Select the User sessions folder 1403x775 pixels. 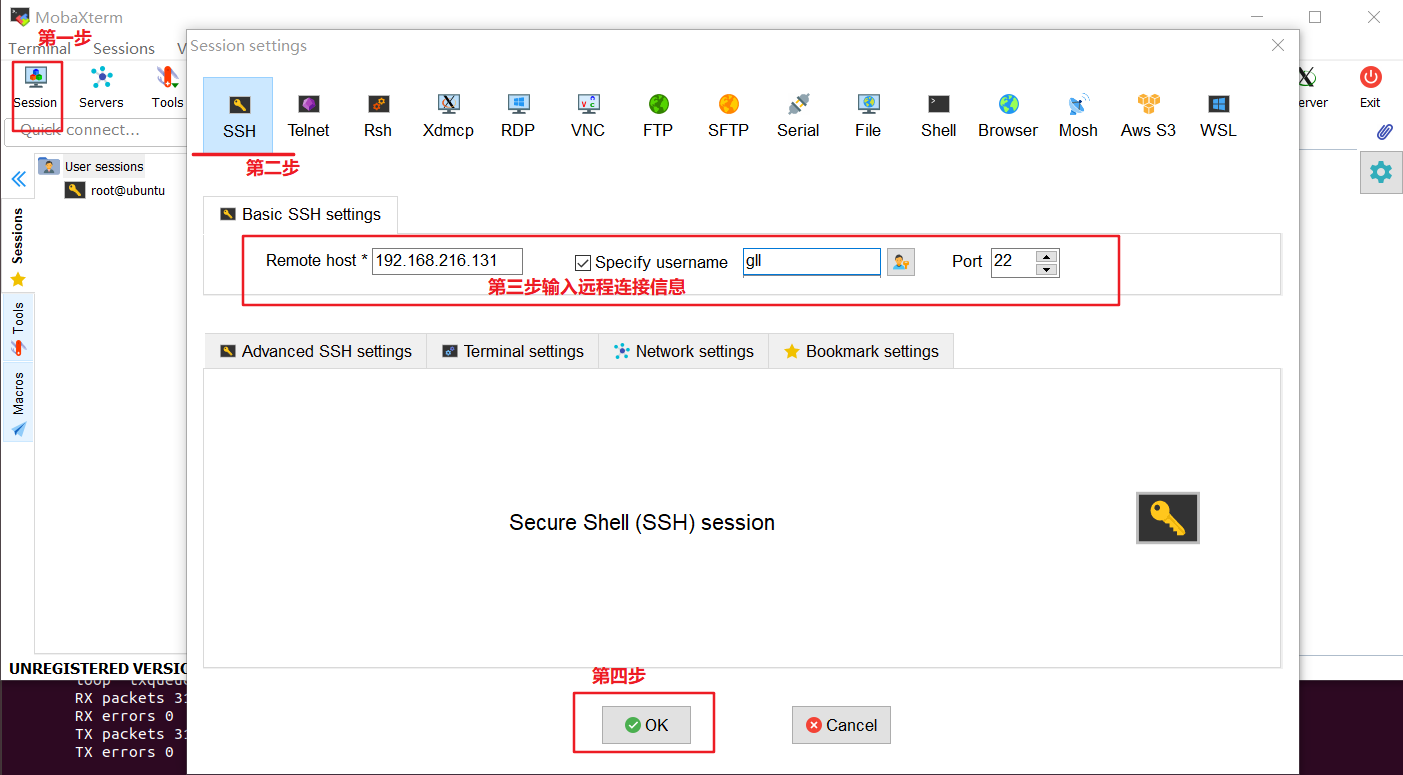pos(104,166)
